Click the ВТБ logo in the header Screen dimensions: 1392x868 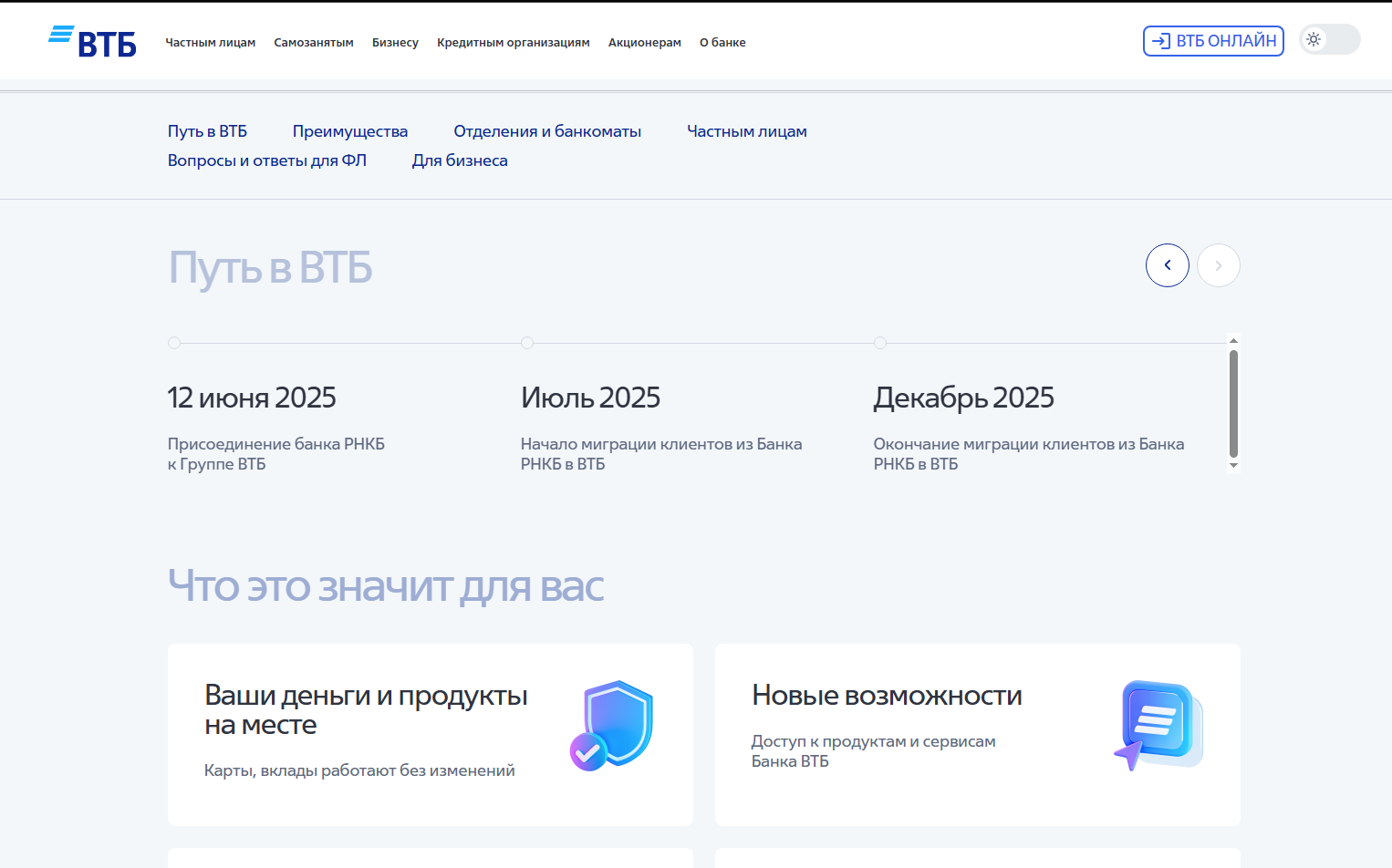92,41
